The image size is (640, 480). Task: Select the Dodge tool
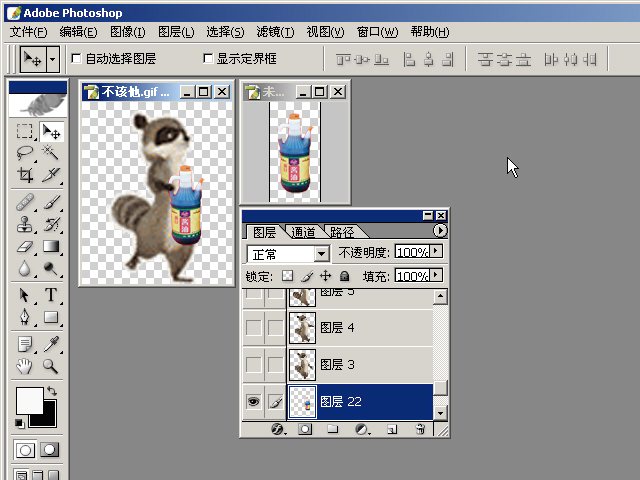pos(51,268)
